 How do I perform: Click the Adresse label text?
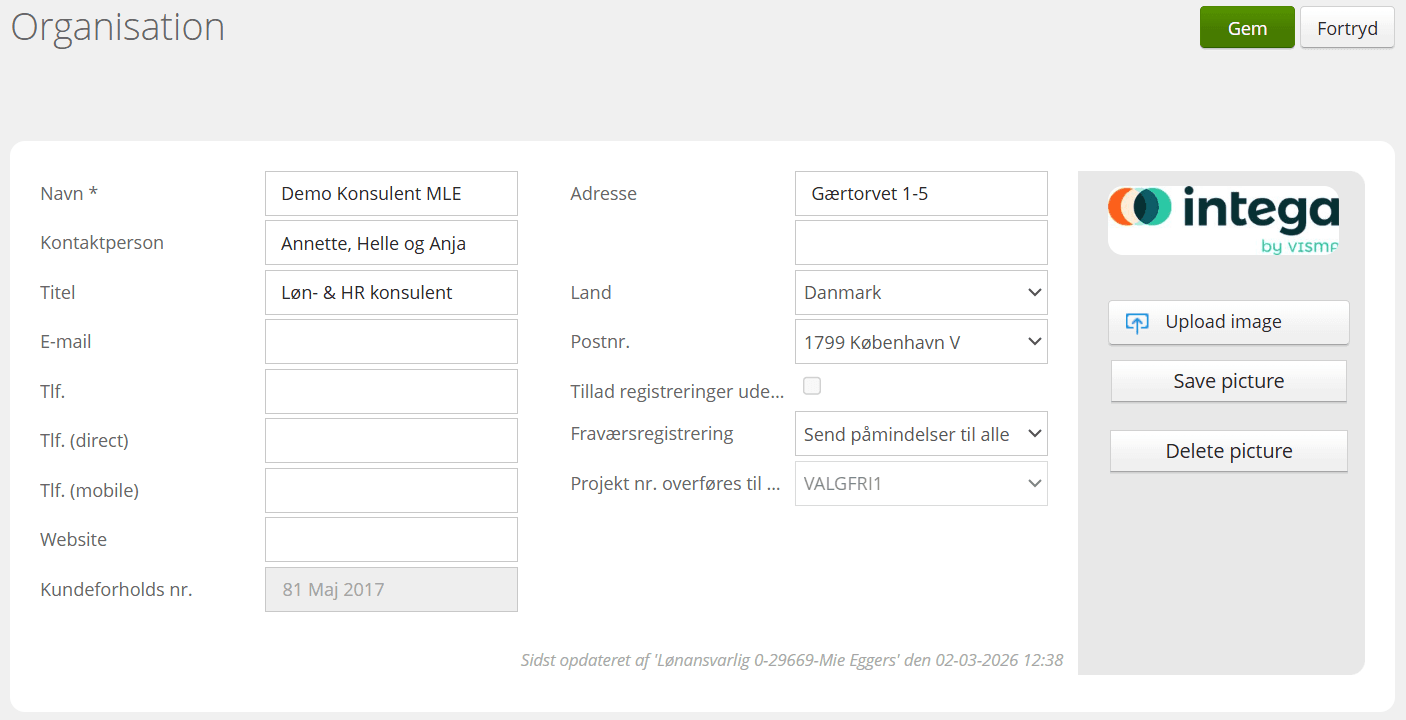pos(603,194)
